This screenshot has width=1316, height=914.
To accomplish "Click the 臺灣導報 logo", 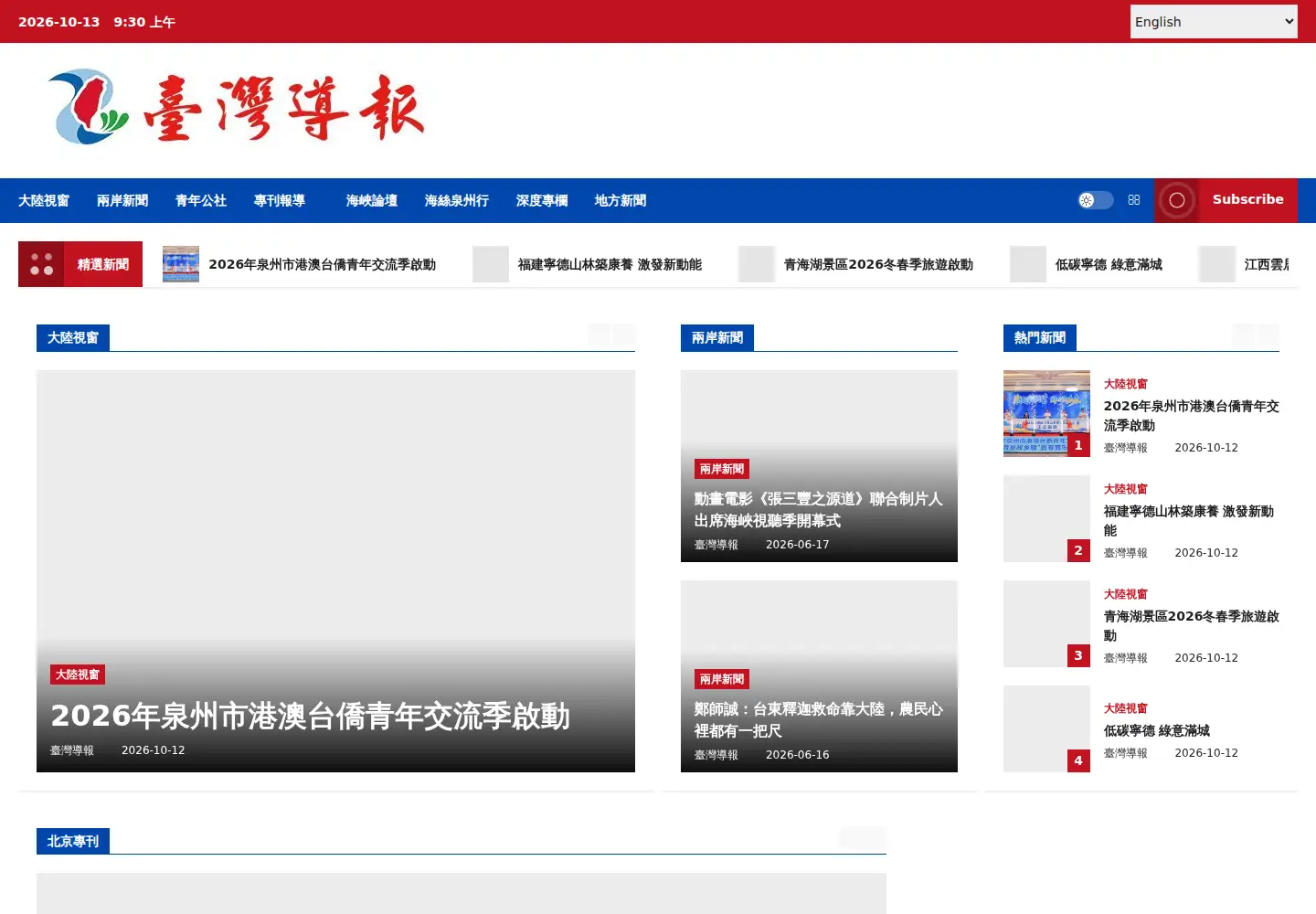I will (236, 106).
